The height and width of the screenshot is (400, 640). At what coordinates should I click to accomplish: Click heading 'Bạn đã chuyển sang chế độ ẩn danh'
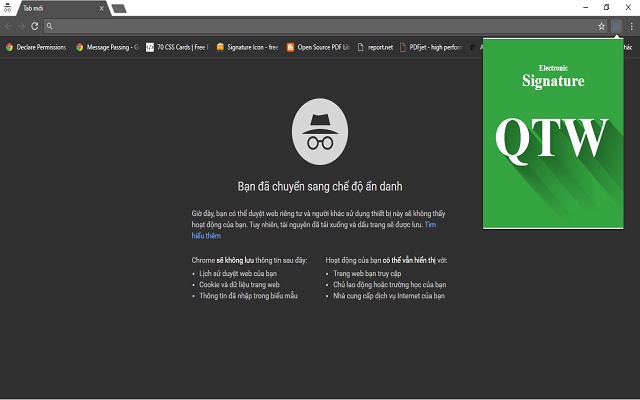320,187
